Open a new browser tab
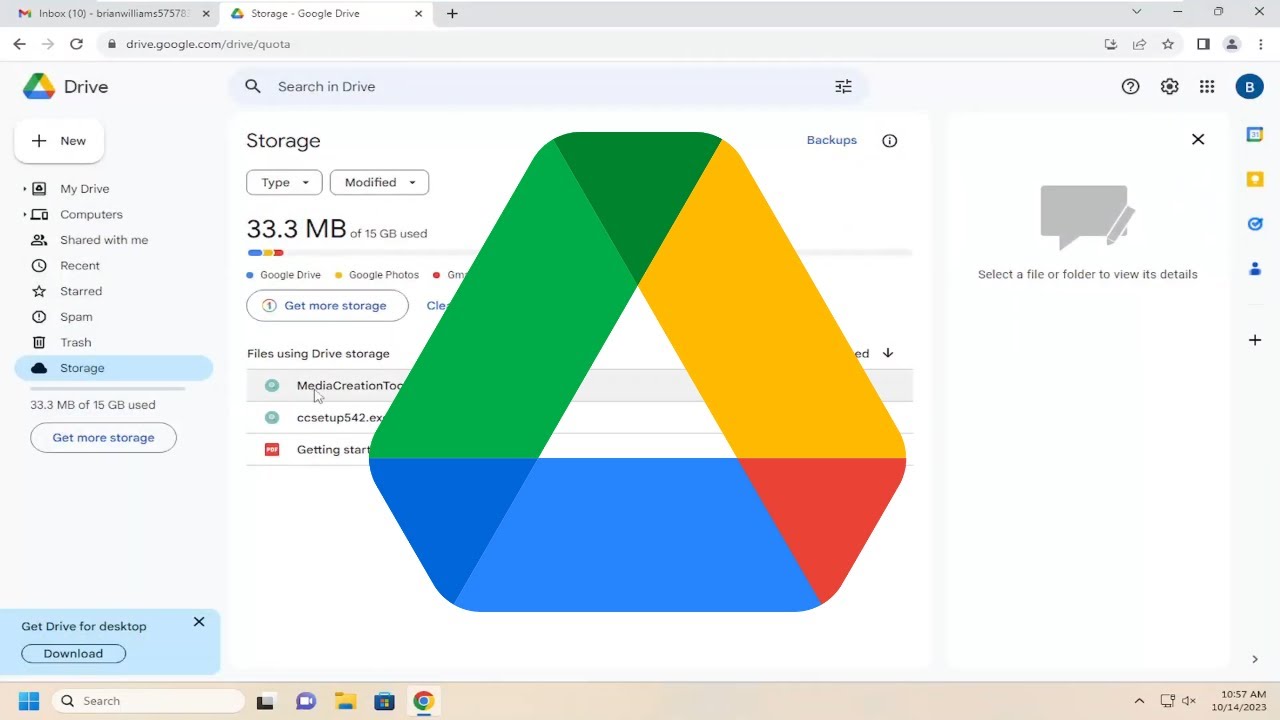Screen dimensions: 1280x720 (452, 14)
